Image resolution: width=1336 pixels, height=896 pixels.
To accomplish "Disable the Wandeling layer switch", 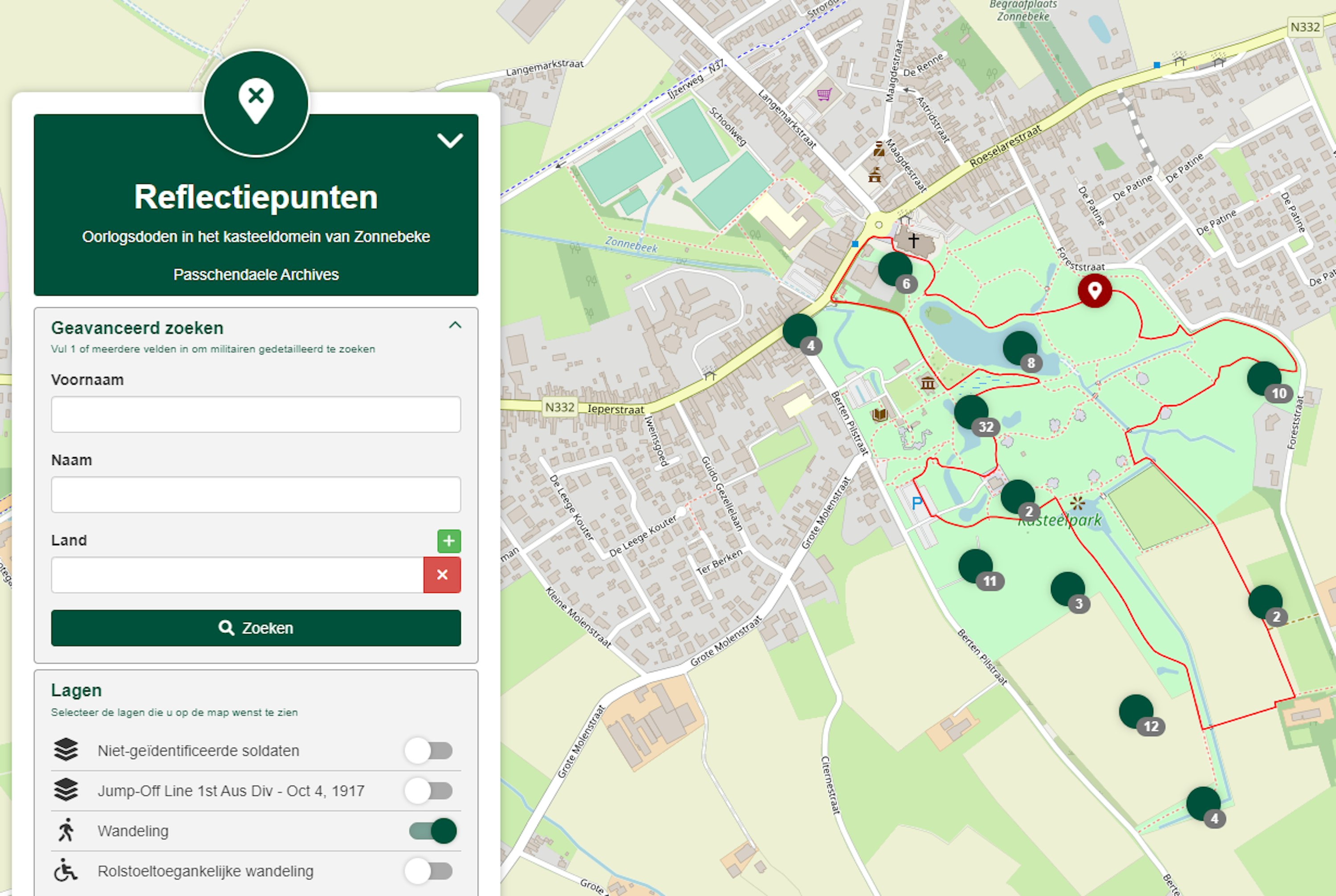I will [433, 831].
